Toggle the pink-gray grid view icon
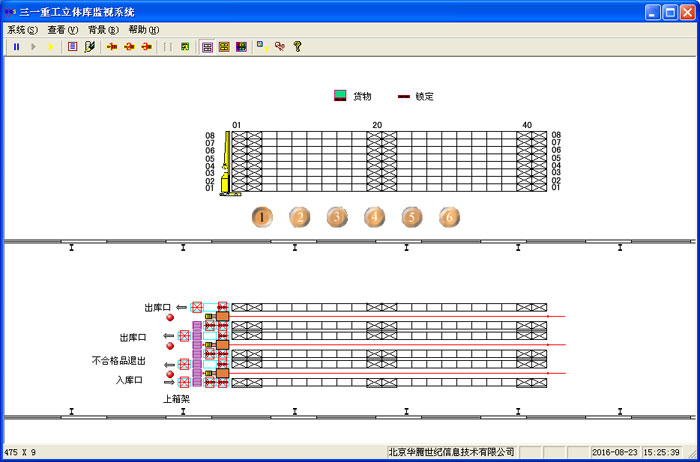 point(207,47)
